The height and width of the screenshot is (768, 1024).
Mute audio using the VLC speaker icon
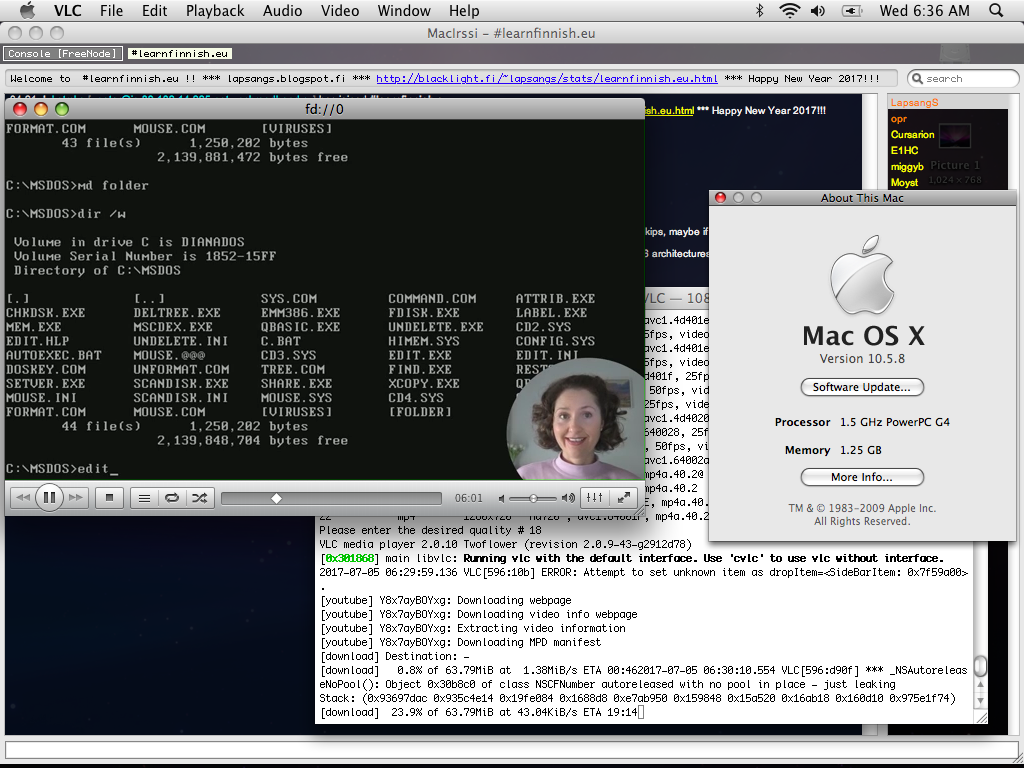click(x=500, y=497)
